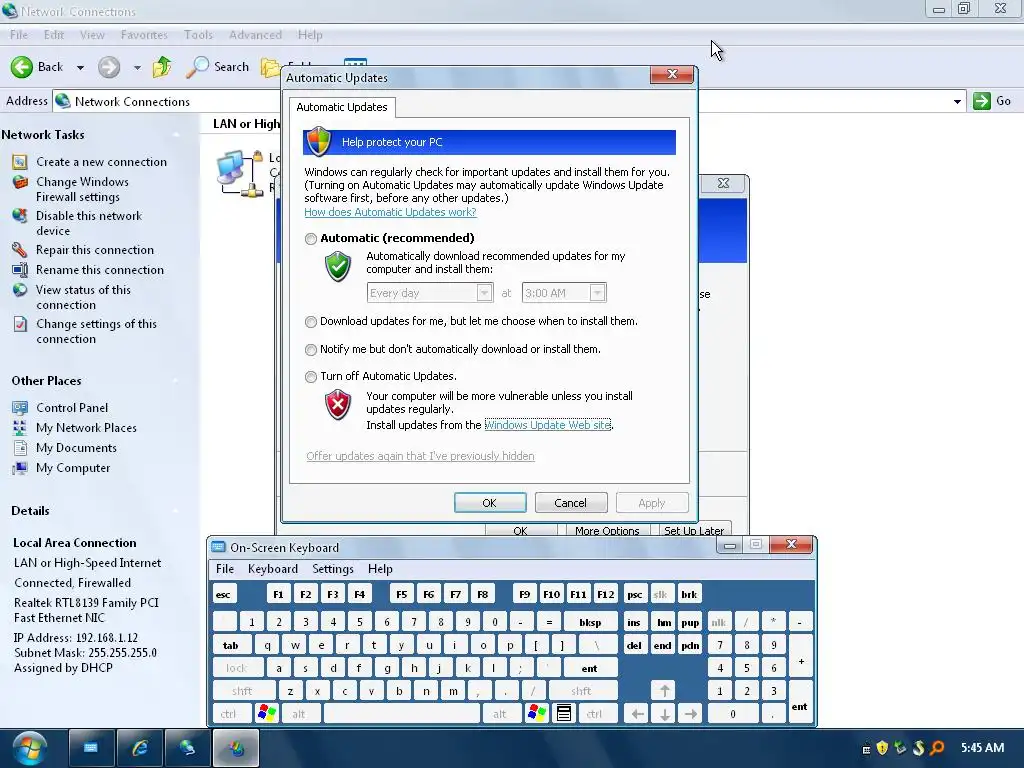Open My Documents icon
1024x768 pixels.
[20, 448]
